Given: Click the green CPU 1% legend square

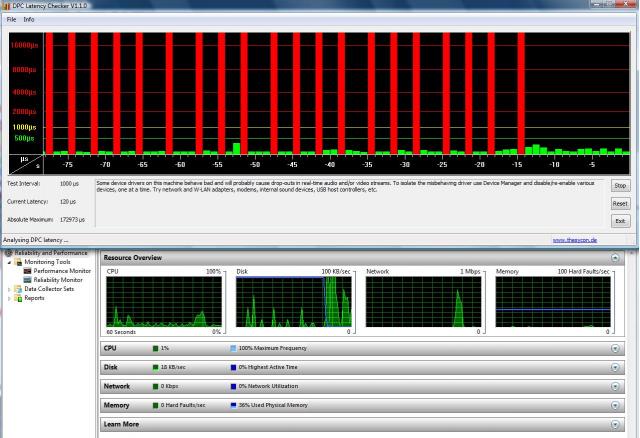Looking at the screenshot, I should pos(155,348).
